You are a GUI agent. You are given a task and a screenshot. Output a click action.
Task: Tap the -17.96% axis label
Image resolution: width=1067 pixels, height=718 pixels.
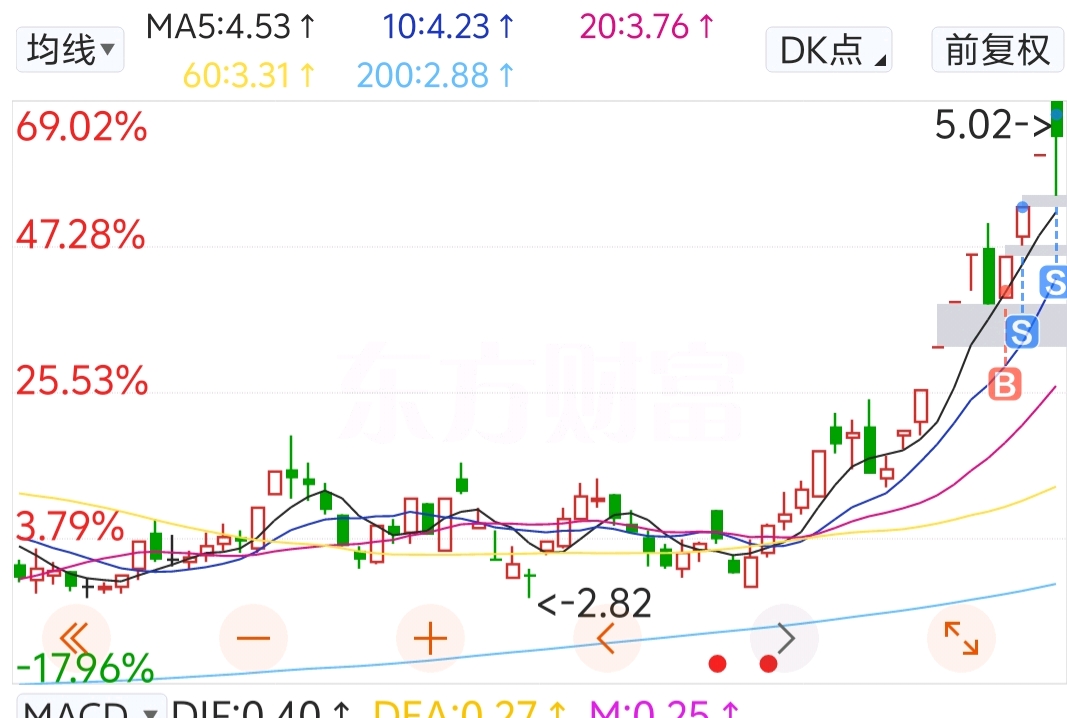(85, 668)
